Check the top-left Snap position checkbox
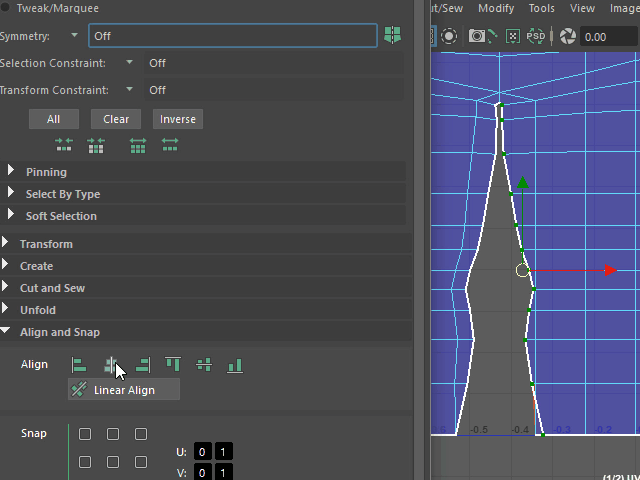The width and height of the screenshot is (640, 480). coord(85,434)
